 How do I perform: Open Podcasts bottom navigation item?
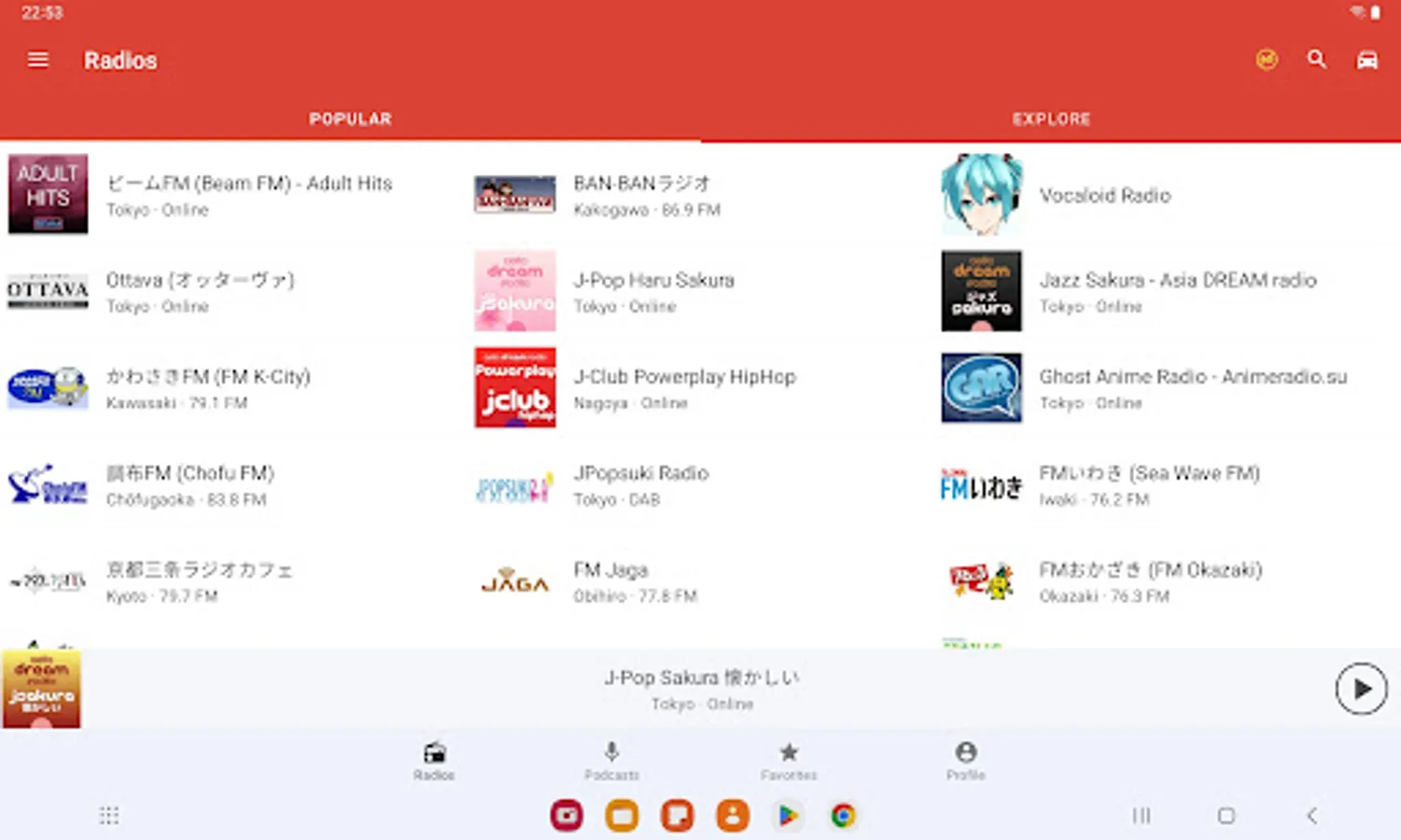[611, 761]
